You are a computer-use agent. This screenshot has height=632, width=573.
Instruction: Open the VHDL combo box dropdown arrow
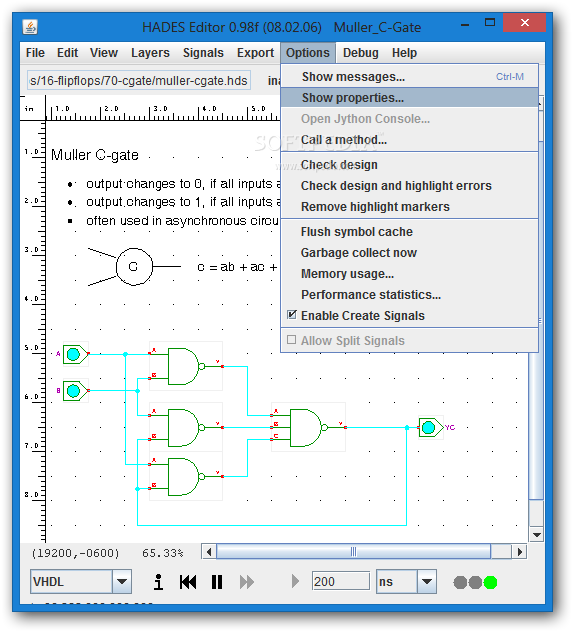pos(122,581)
